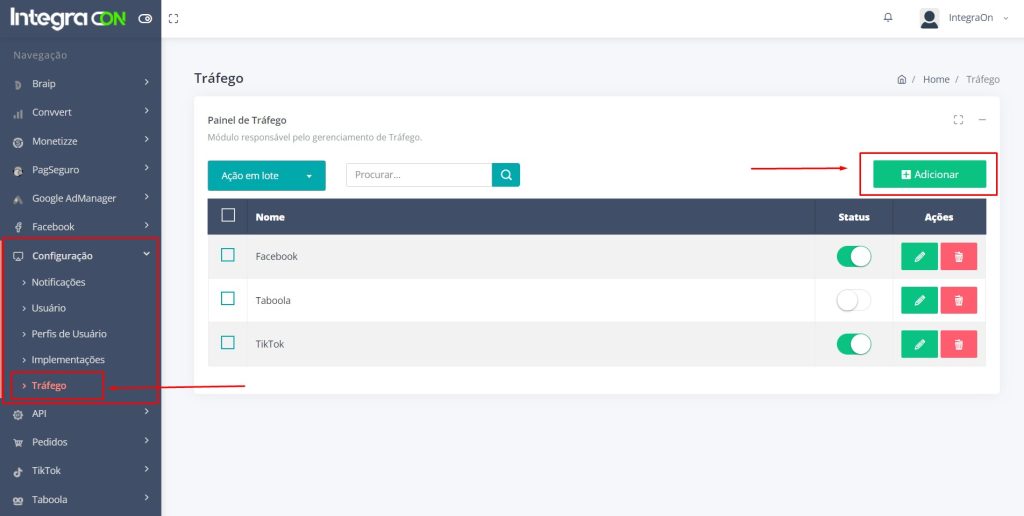Toggle the sidebar visibility eye icon
The height and width of the screenshot is (516, 1024).
click(145, 18)
